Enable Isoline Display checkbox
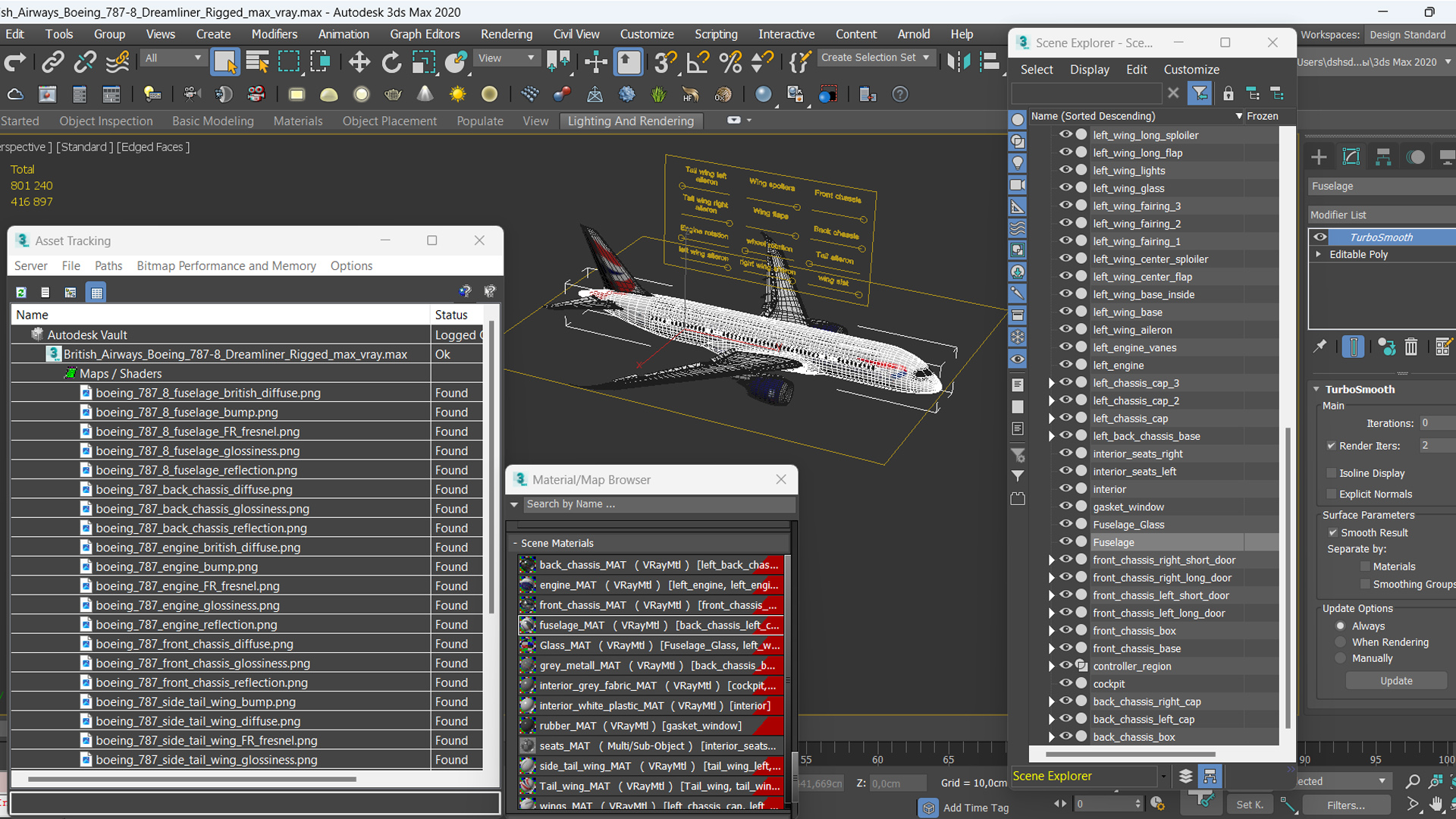The width and height of the screenshot is (1456, 819). pos(1331,473)
